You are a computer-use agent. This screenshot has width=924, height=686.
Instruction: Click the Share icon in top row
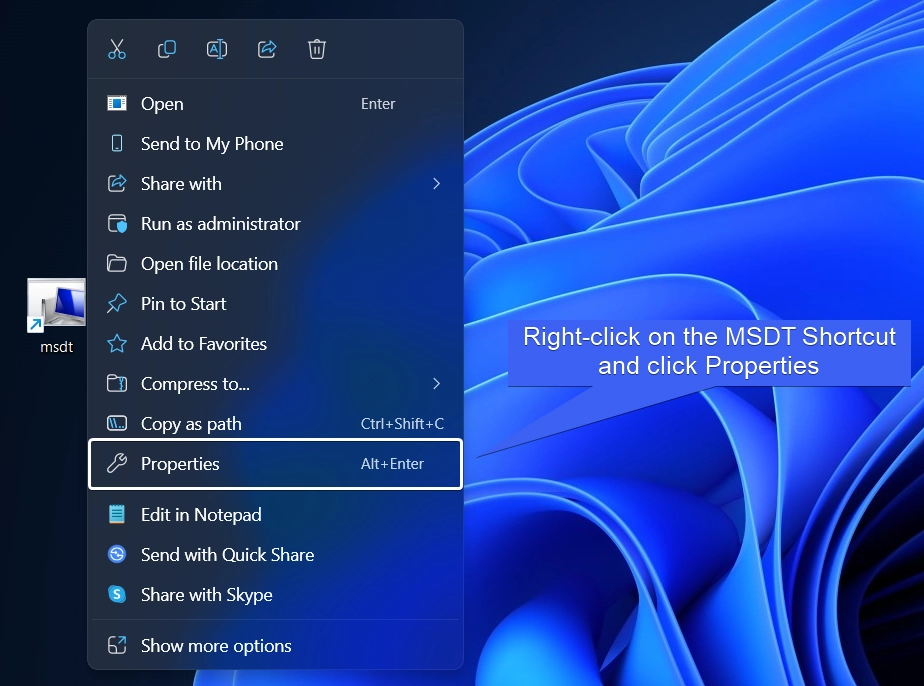[267, 49]
